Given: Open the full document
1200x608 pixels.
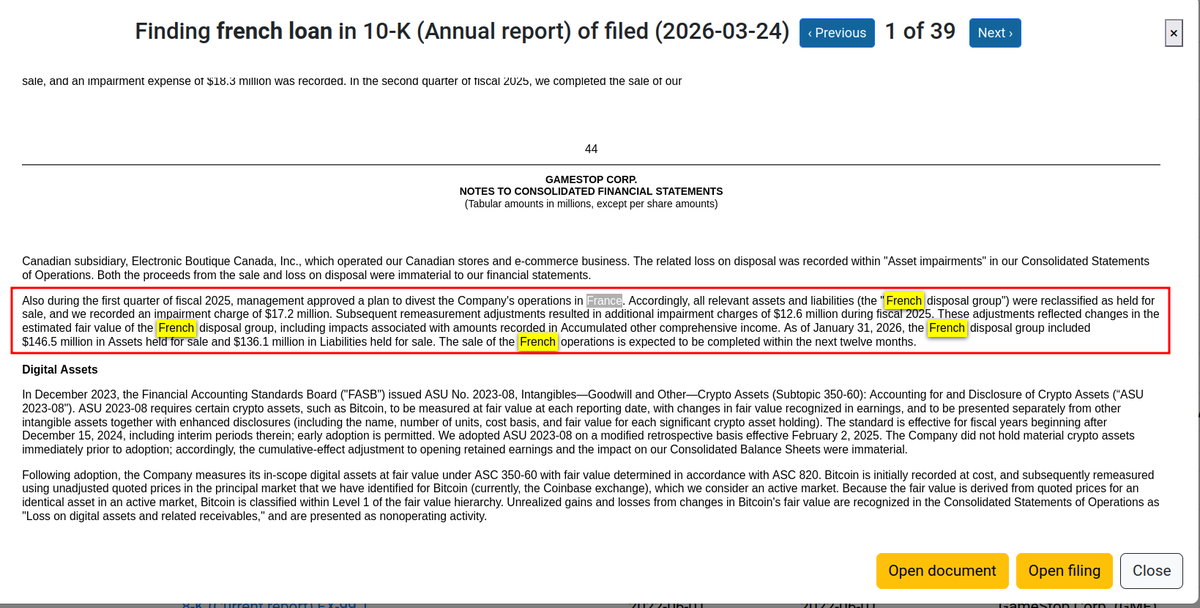Looking at the screenshot, I should (942, 570).
